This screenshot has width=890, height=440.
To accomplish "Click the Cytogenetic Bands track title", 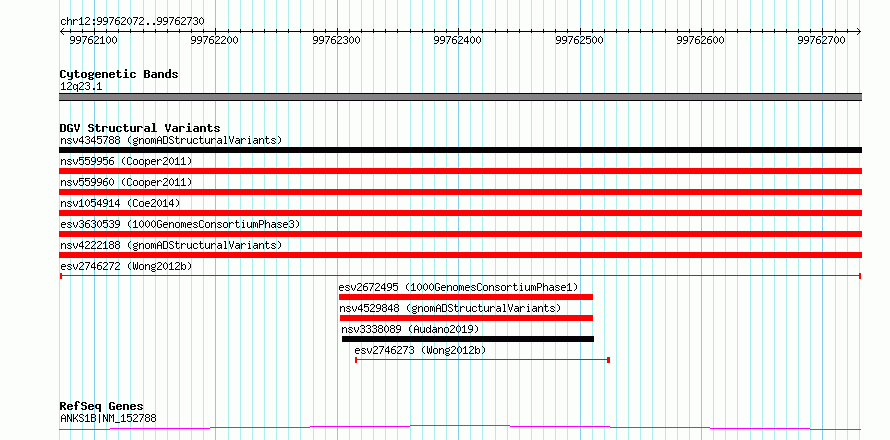I will click(x=119, y=74).
